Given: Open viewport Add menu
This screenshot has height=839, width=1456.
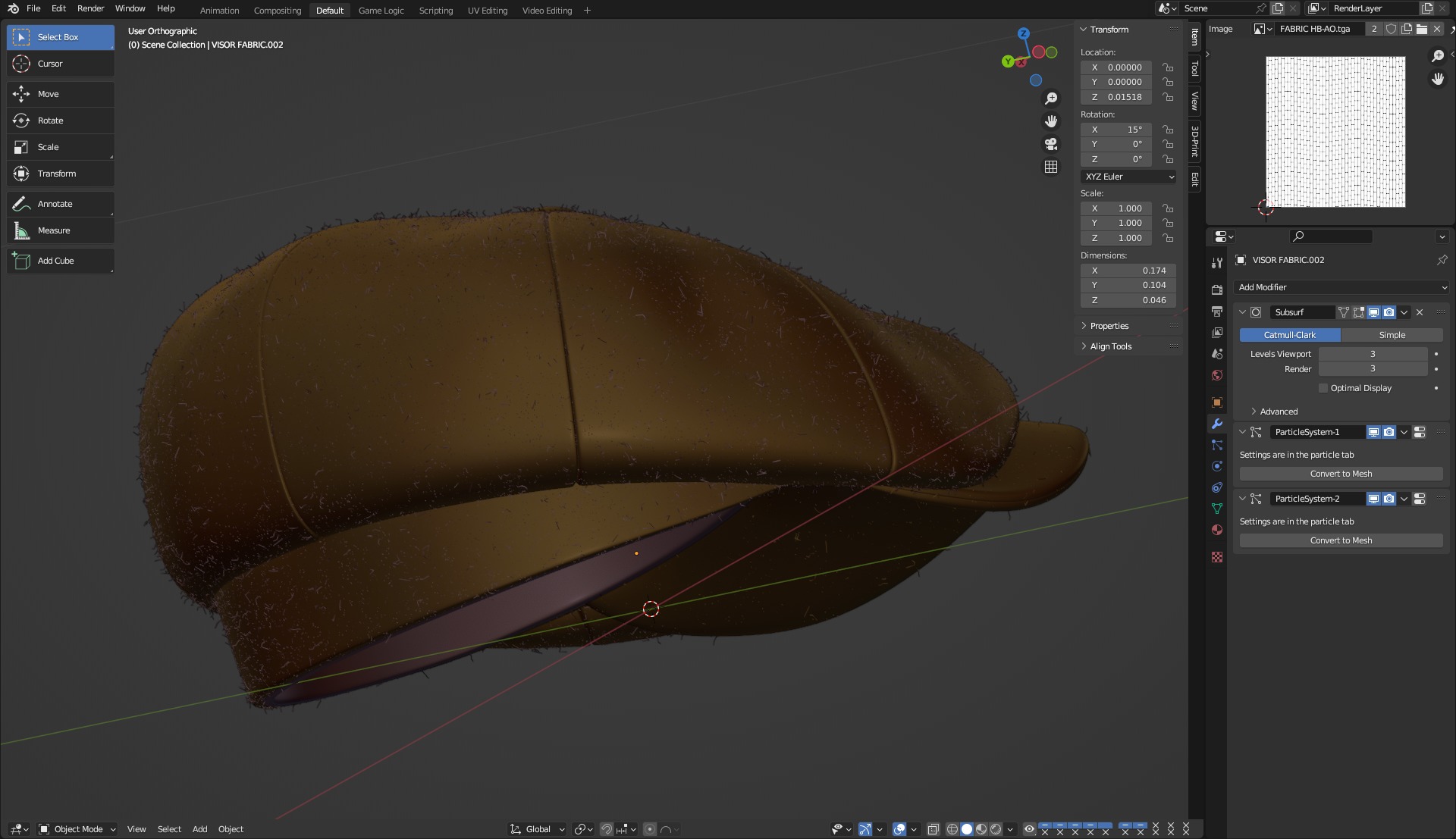Looking at the screenshot, I should click(199, 829).
